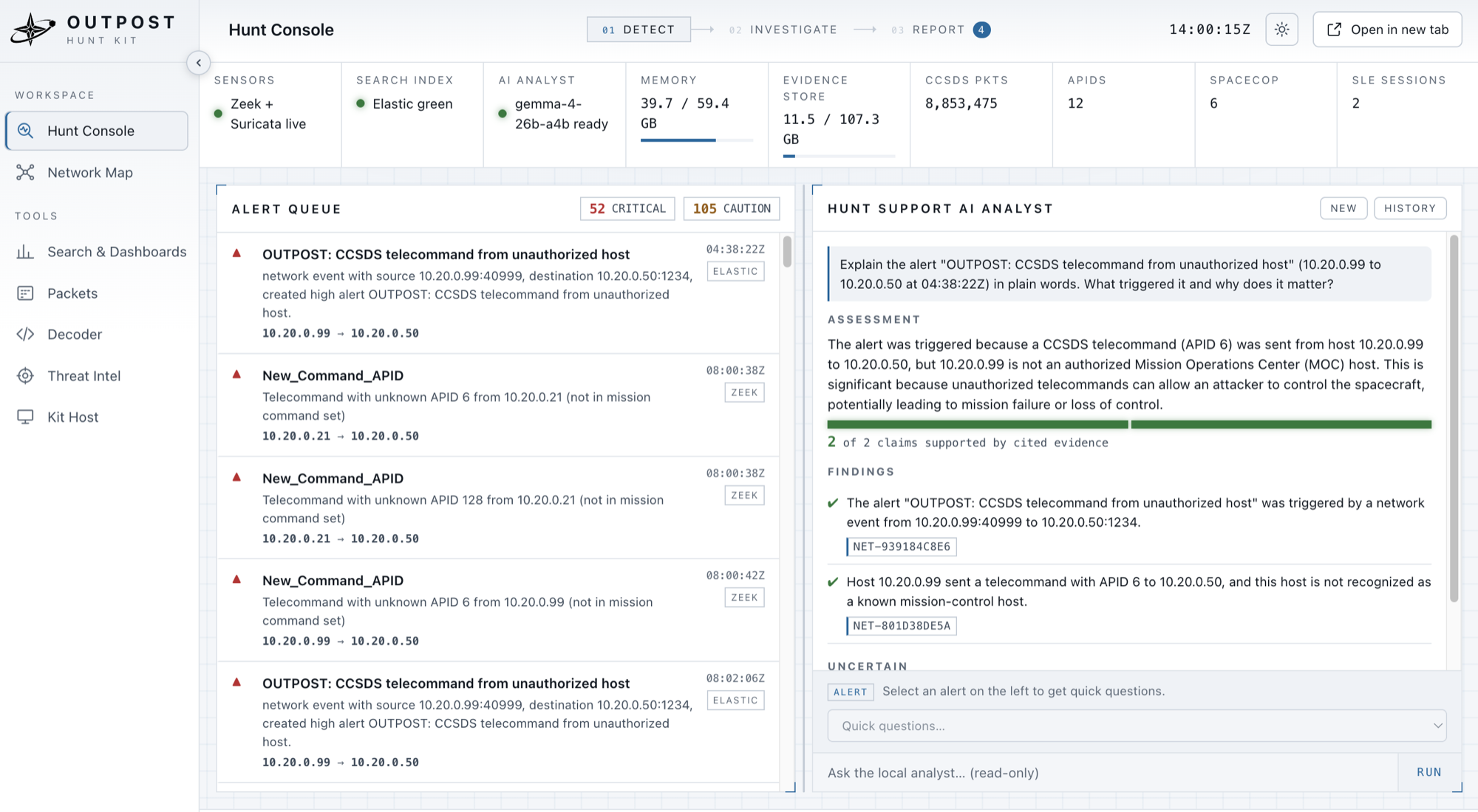This screenshot has width=1478, height=812.
Task: Click ELASTIC tag on 04:38:22Z alert
Action: point(735,271)
